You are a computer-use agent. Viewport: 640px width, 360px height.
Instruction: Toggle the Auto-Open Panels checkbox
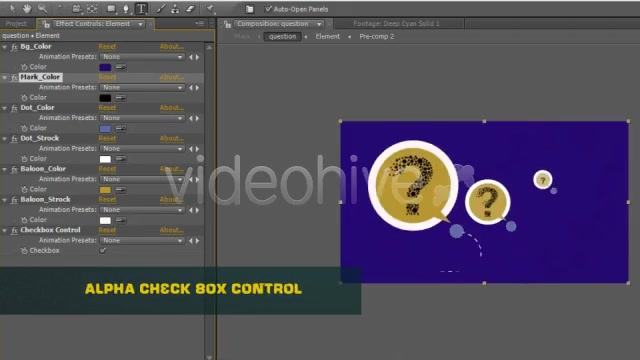[268, 9]
